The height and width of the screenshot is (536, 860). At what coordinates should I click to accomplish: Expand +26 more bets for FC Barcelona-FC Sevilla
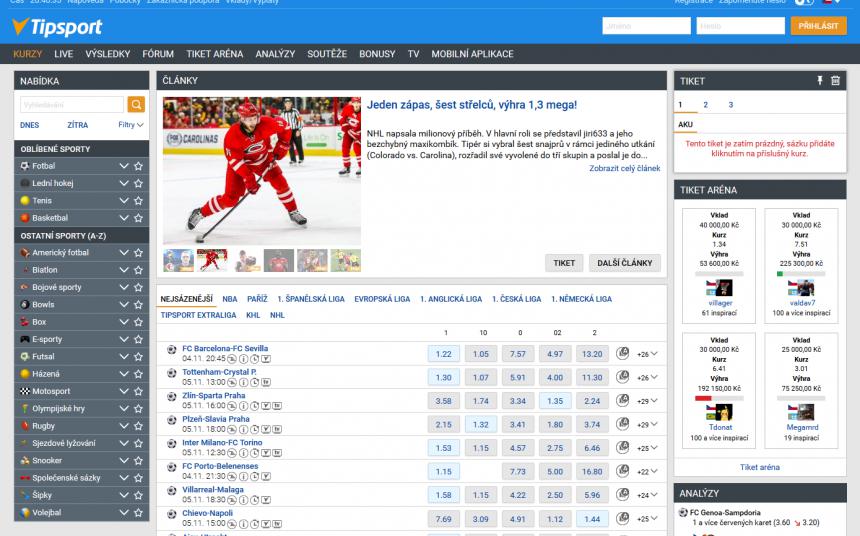647,354
